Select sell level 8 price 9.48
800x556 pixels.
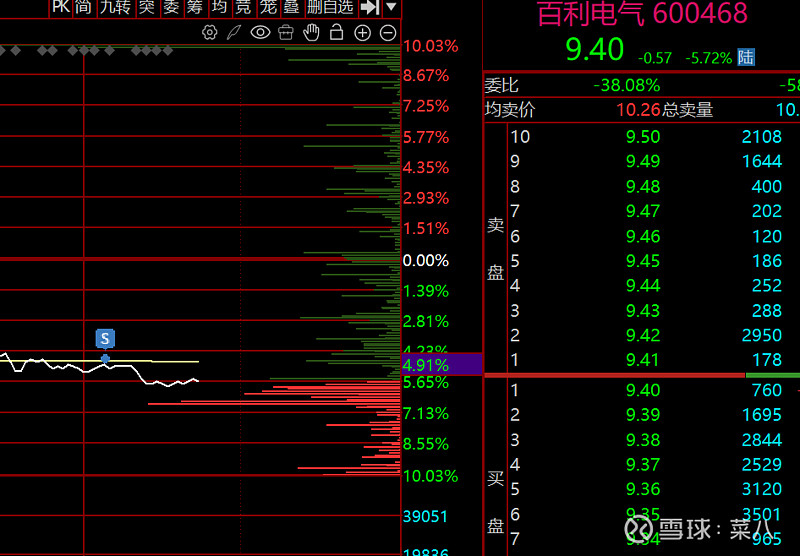[x=643, y=186]
